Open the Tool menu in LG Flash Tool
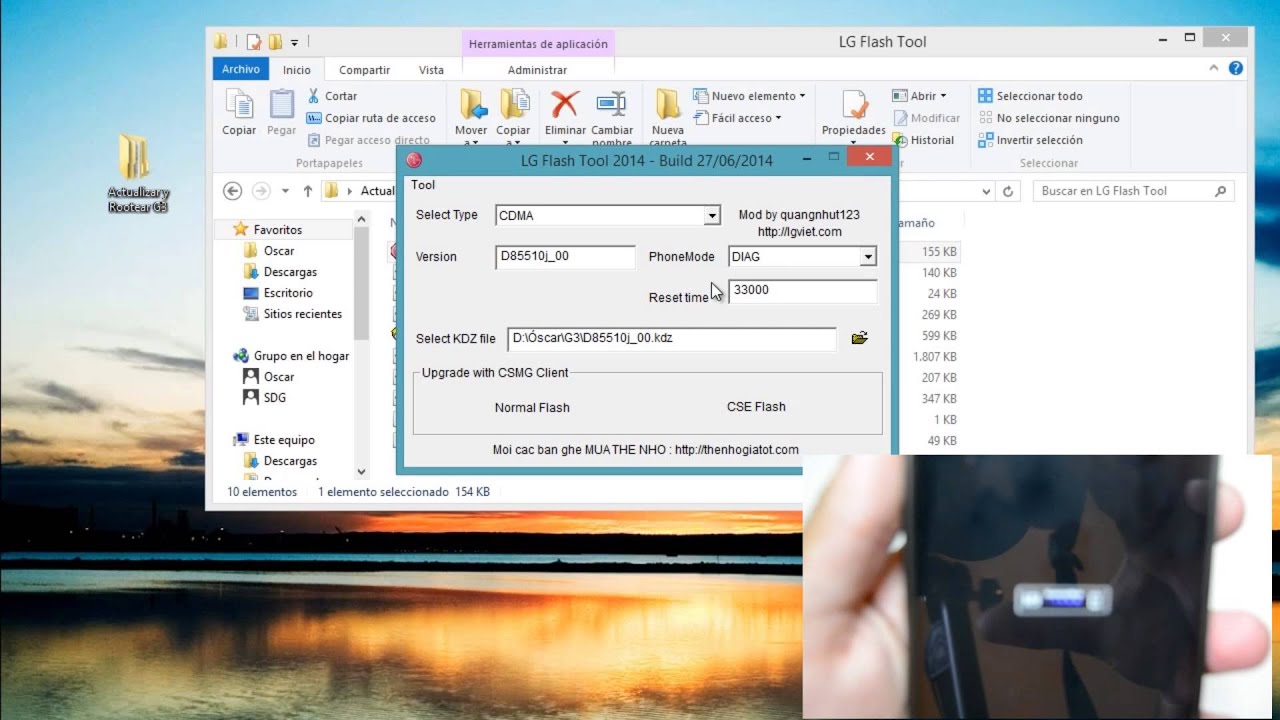 coord(423,185)
